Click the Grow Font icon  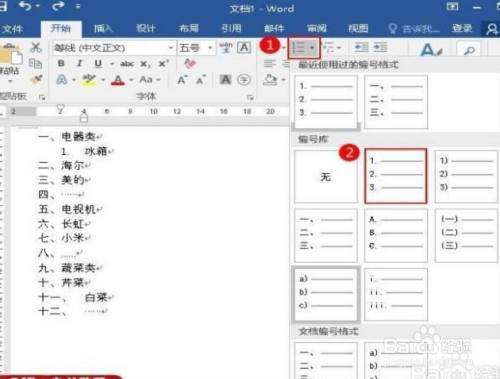182,80
